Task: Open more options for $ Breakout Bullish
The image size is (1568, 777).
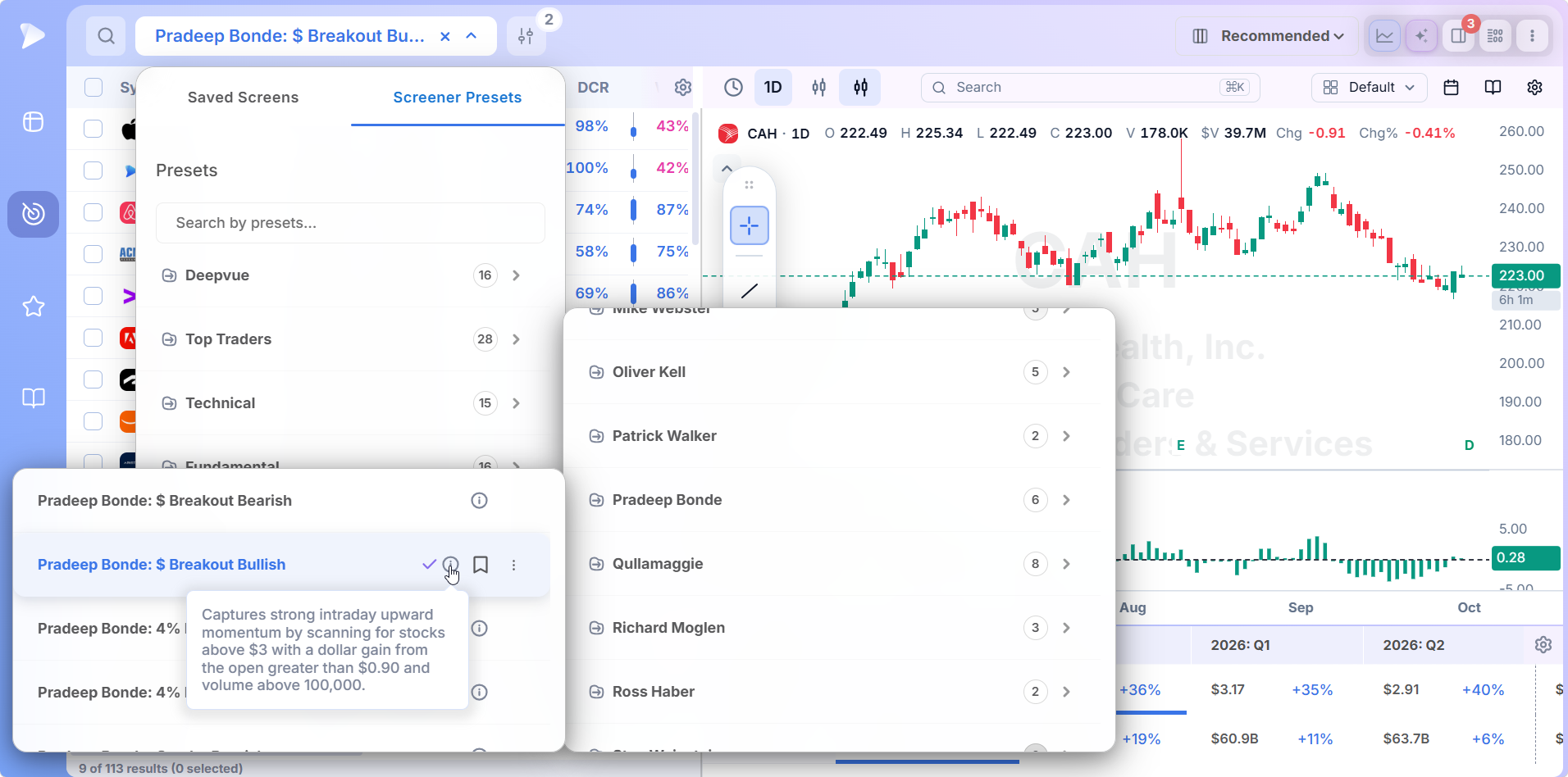Action: 514,565
